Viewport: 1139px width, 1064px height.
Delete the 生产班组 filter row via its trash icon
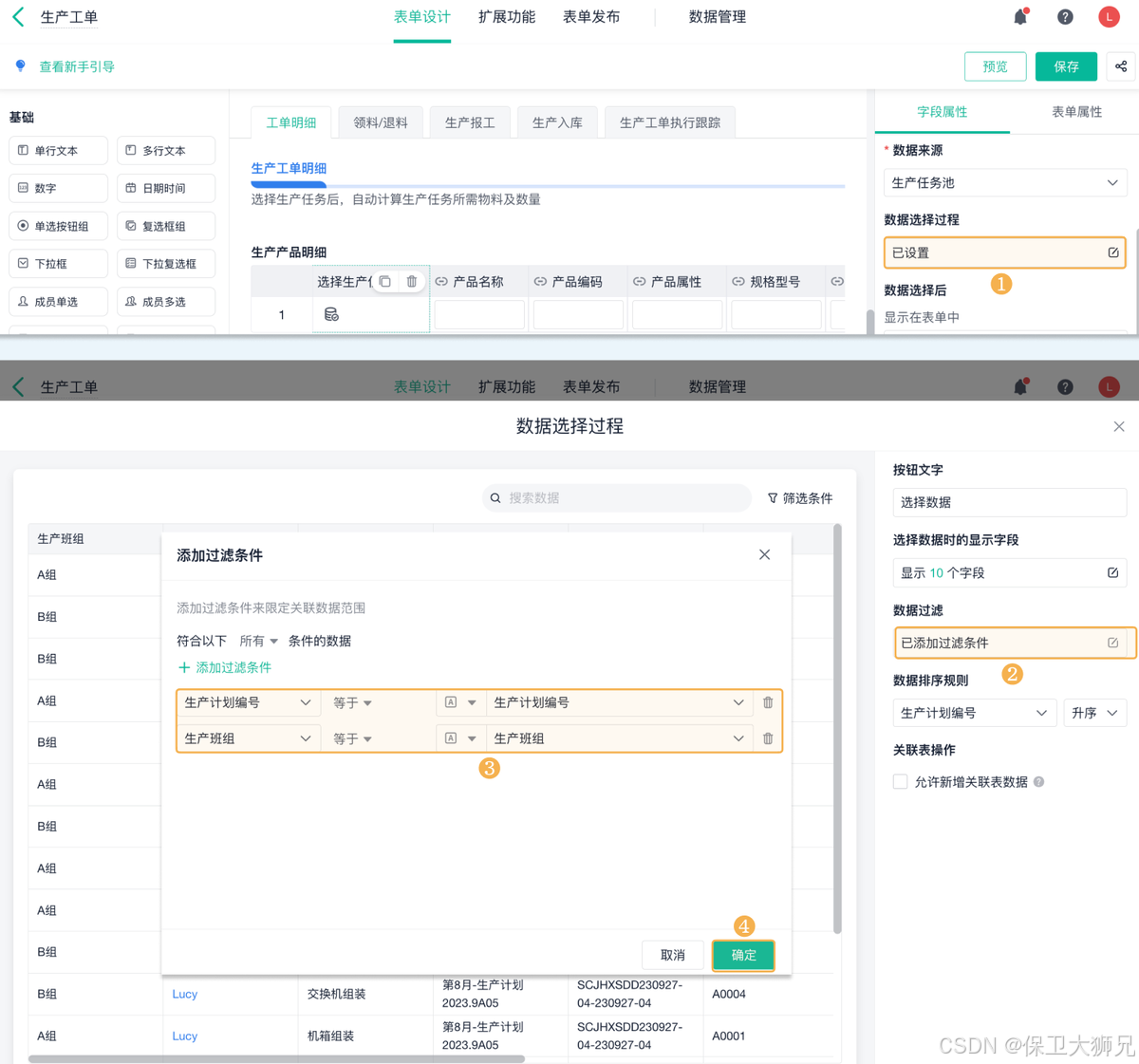[x=768, y=738]
